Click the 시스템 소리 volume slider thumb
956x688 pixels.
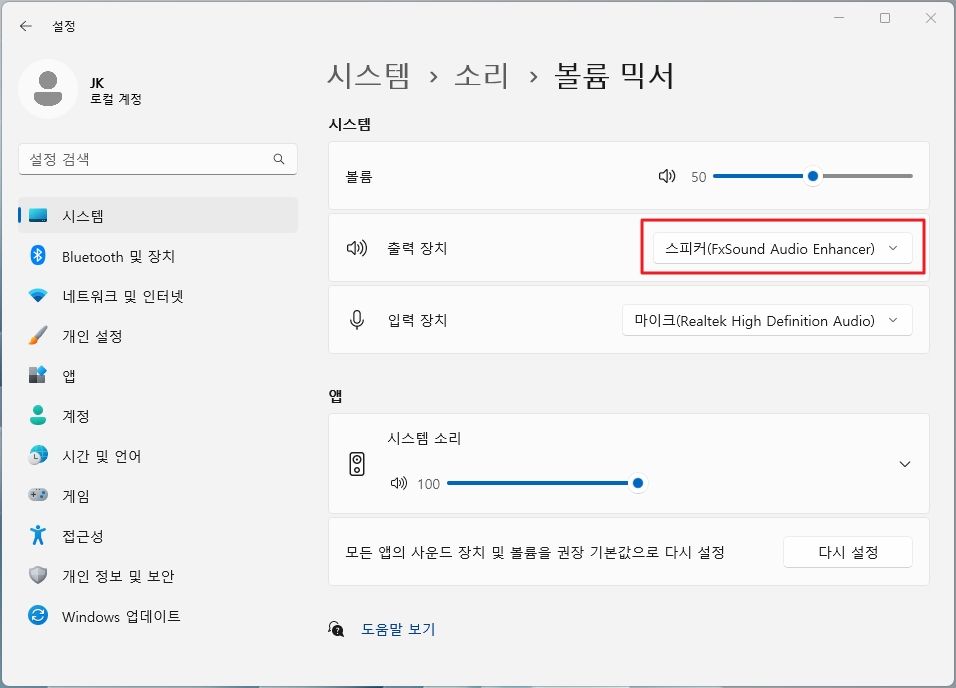pyautogui.click(x=638, y=483)
